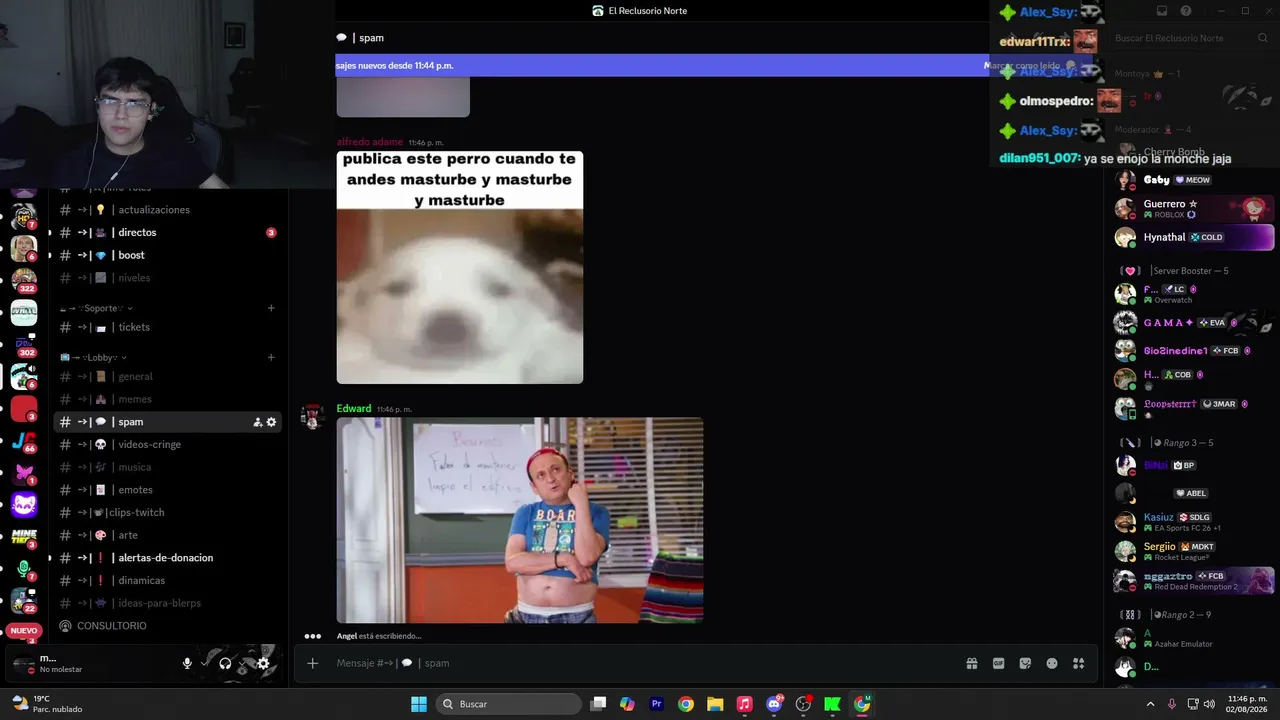Invite people to the spam channel

[x=257, y=422]
